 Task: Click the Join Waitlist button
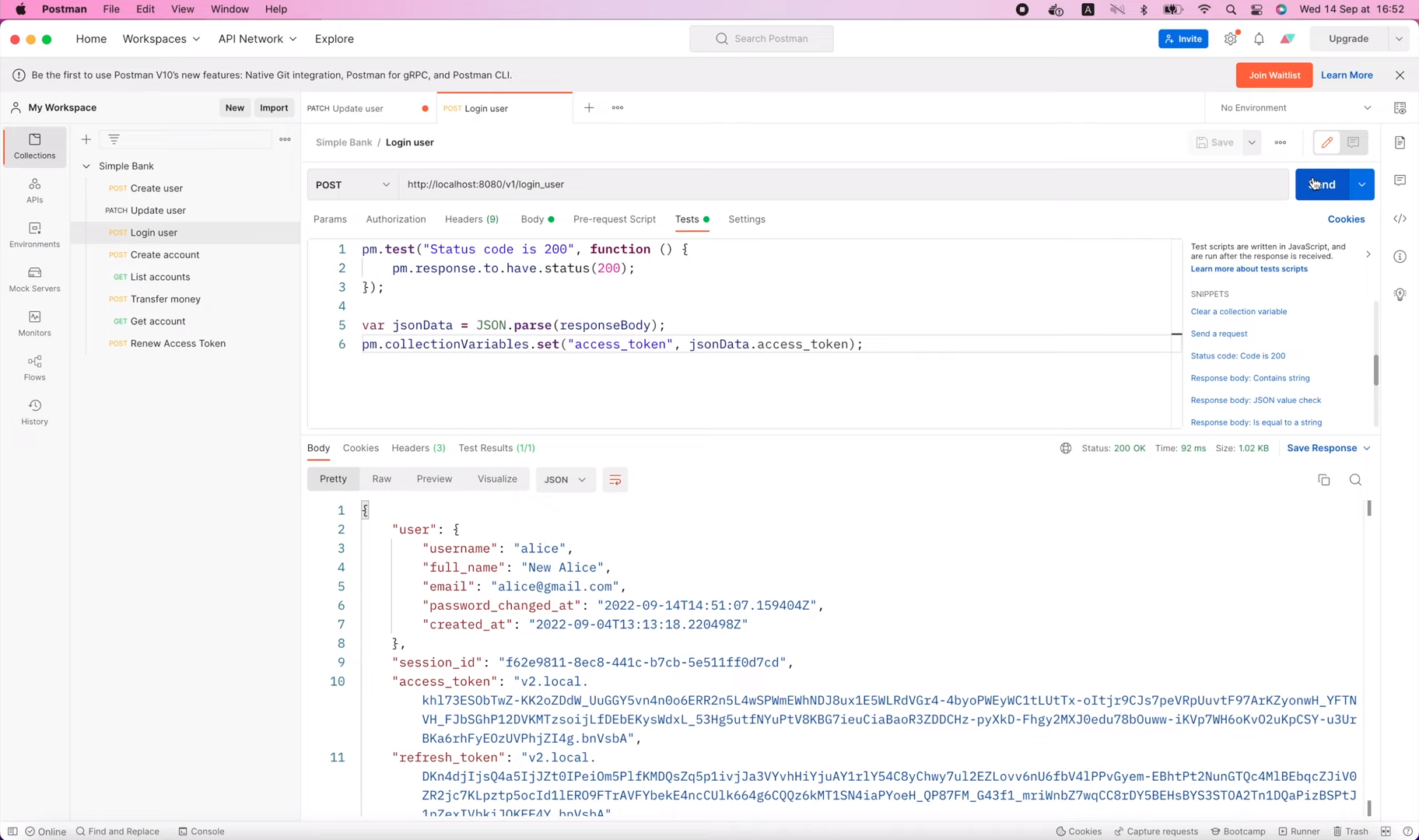(1274, 75)
